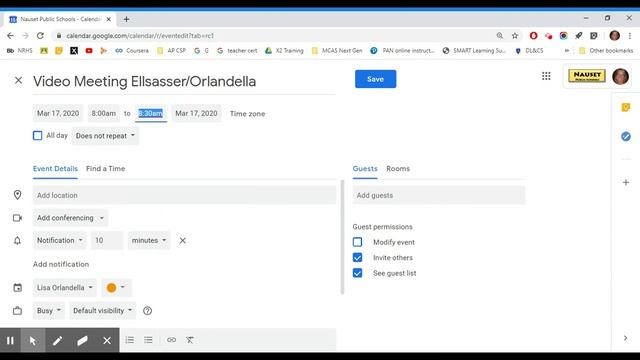
Task: Click the Add location field
Action: 184,195
